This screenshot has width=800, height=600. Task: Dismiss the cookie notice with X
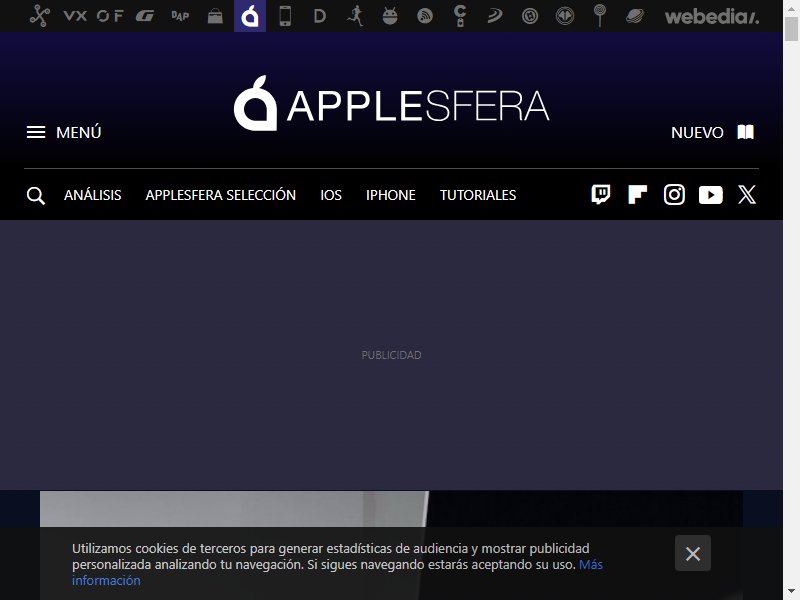693,554
